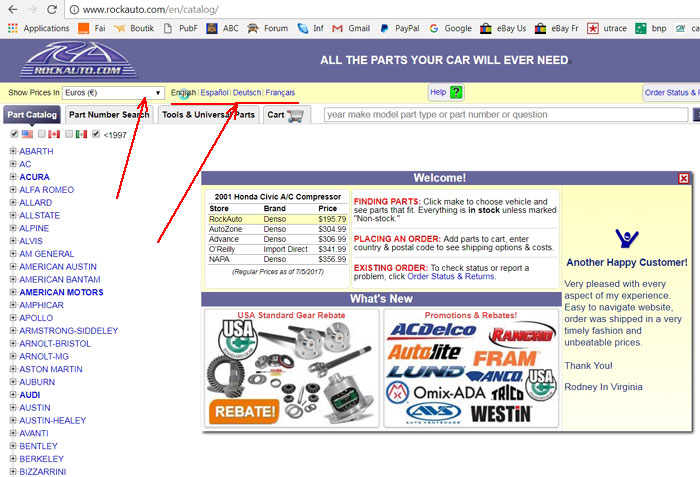The image size is (700, 477).
Task: Open Applications bookmark grid icon
Action: [13, 28]
